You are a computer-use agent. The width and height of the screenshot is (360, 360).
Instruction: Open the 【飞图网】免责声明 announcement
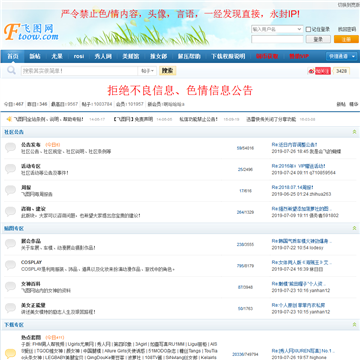pos(133,119)
